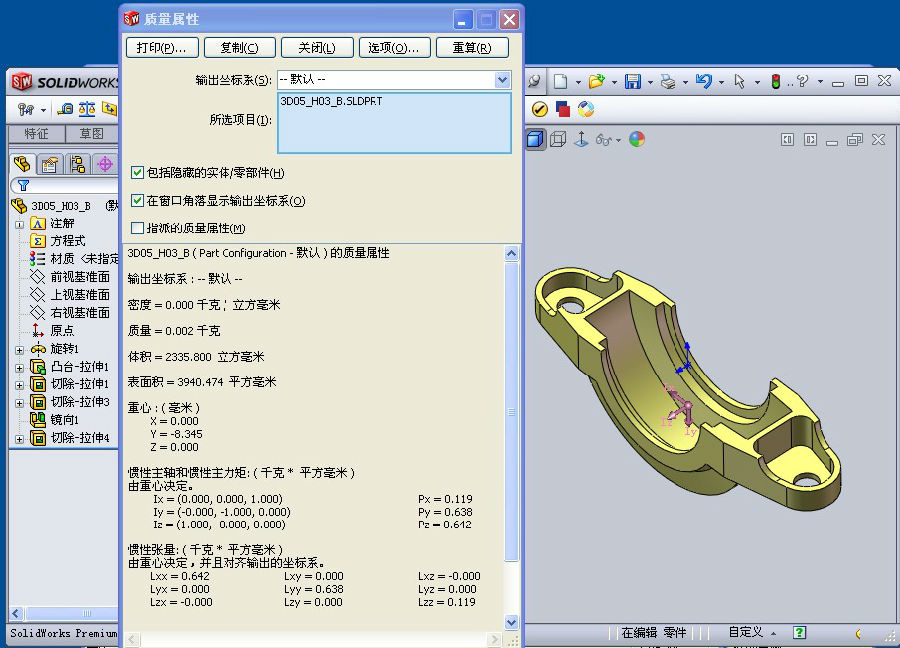
Task: Click the Mass Properties scale icon
Action: (87, 109)
